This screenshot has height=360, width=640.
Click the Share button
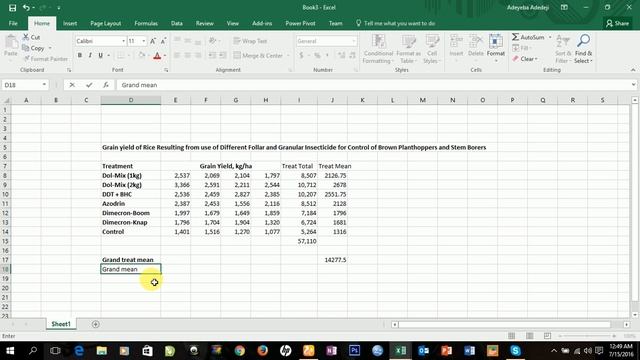coord(617,23)
